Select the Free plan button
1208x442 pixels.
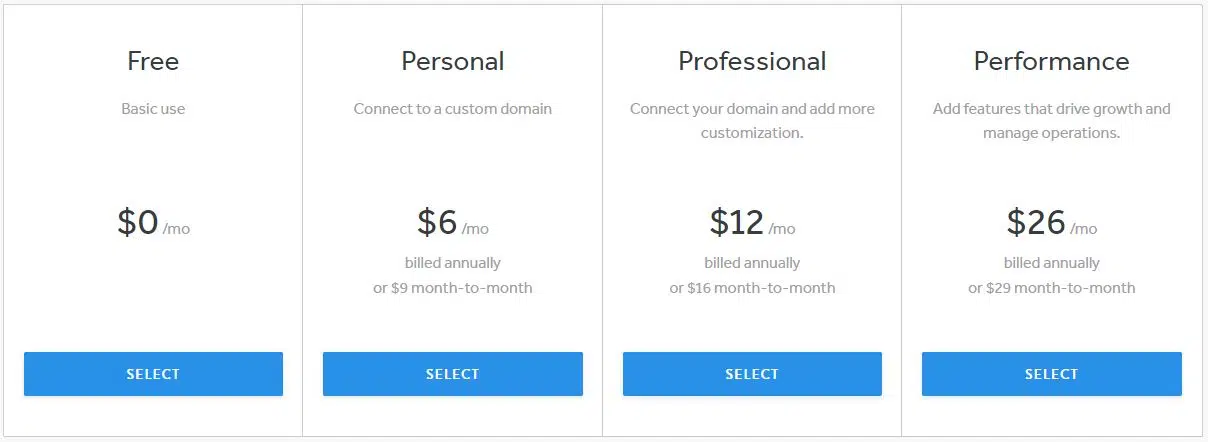tap(153, 374)
